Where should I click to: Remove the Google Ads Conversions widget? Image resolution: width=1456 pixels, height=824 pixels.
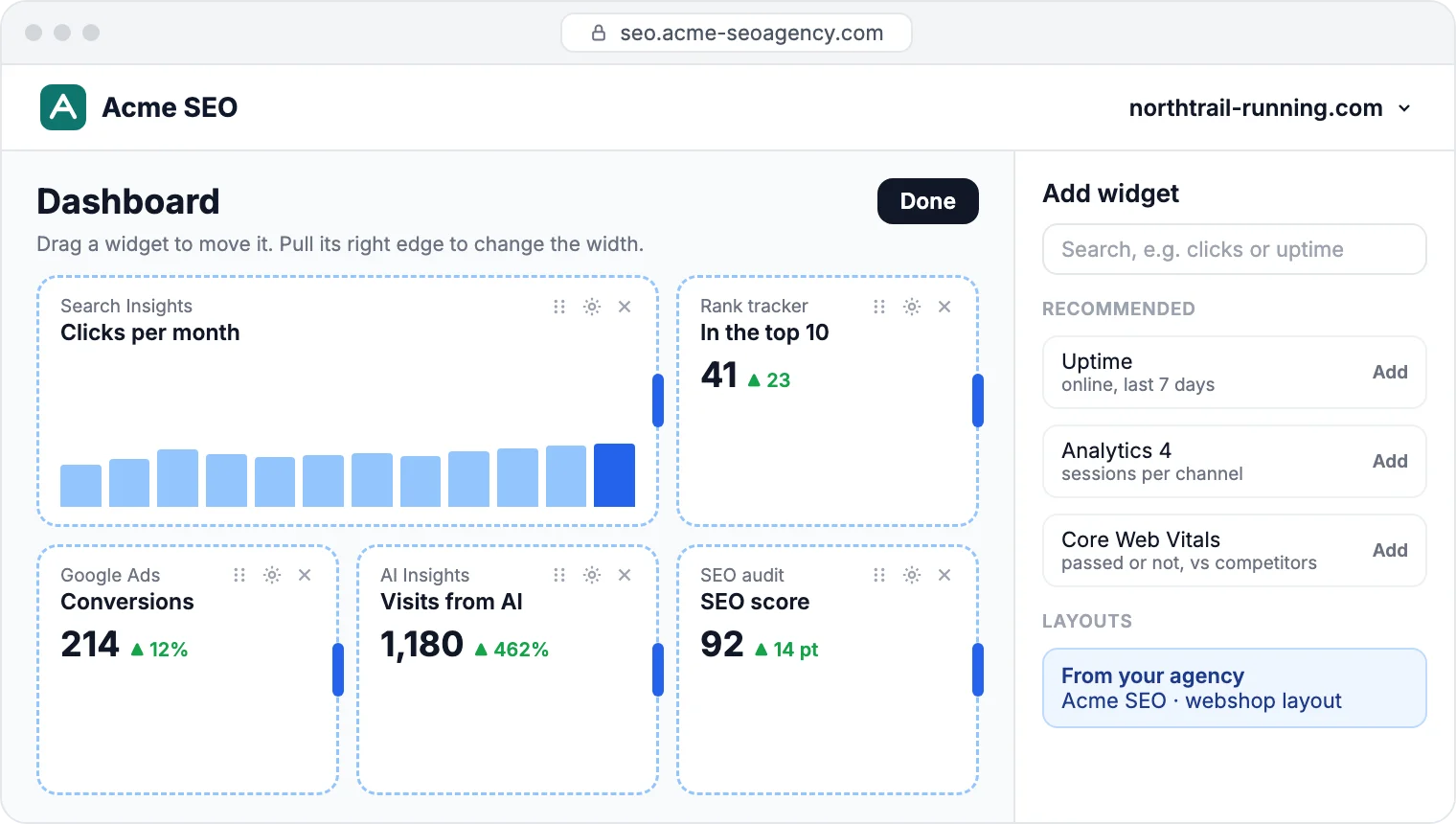[305, 575]
